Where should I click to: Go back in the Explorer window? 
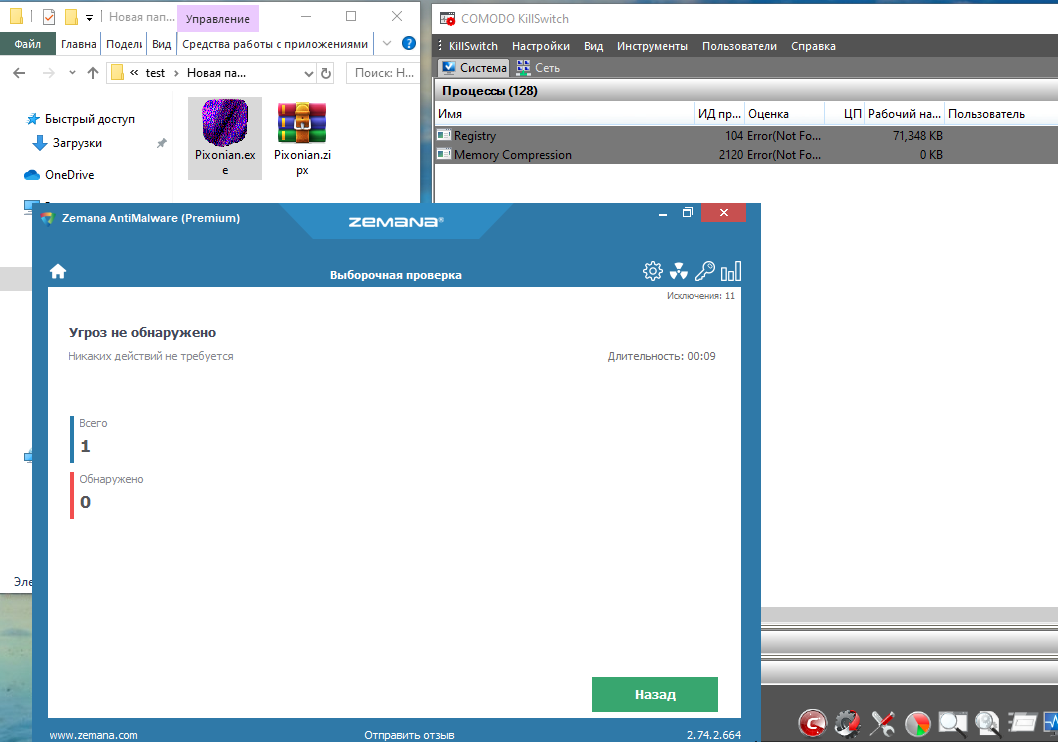pos(19,73)
